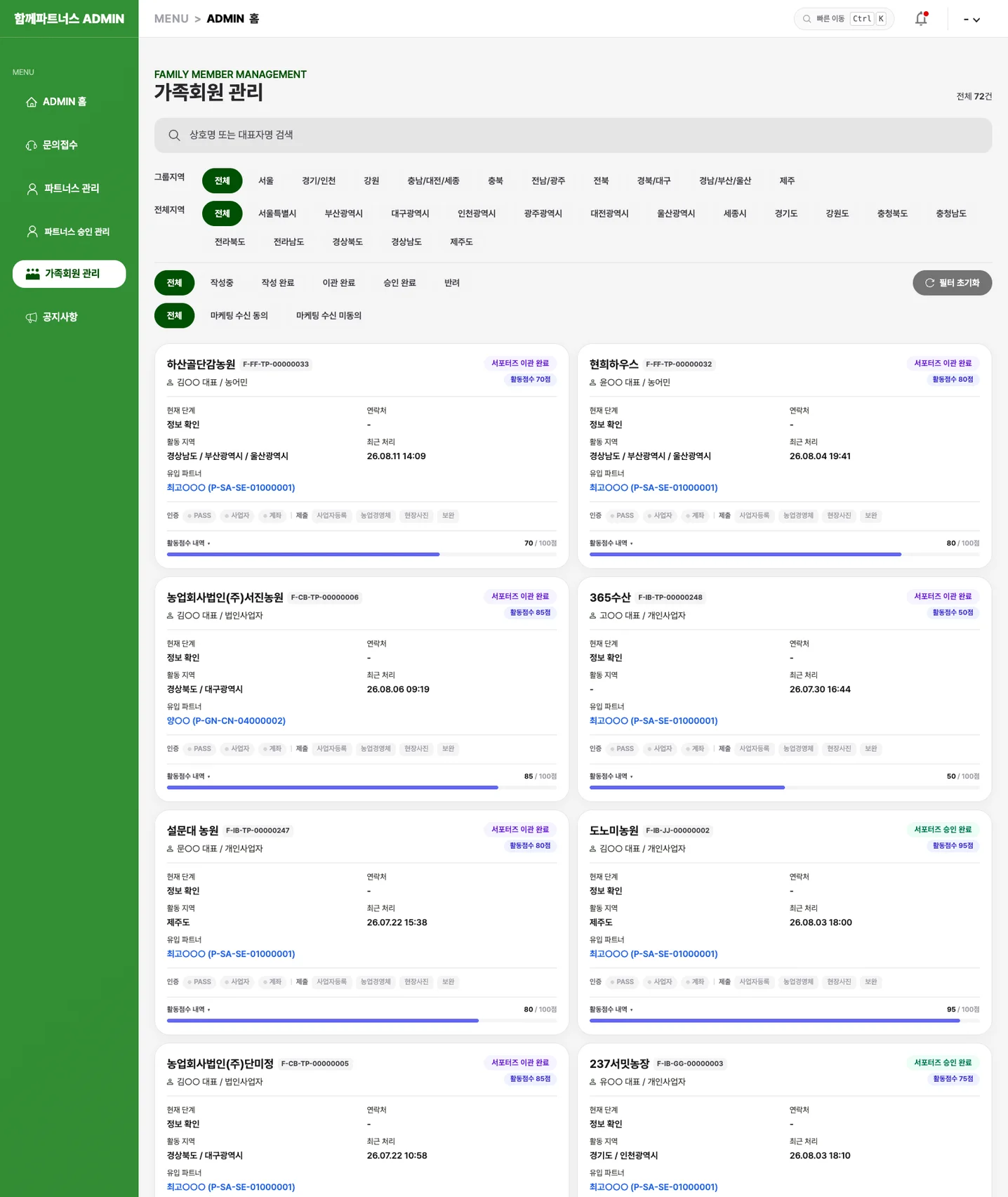Click activity score progress bar on 도노미농원 card

pyautogui.click(x=784, y=1021)
